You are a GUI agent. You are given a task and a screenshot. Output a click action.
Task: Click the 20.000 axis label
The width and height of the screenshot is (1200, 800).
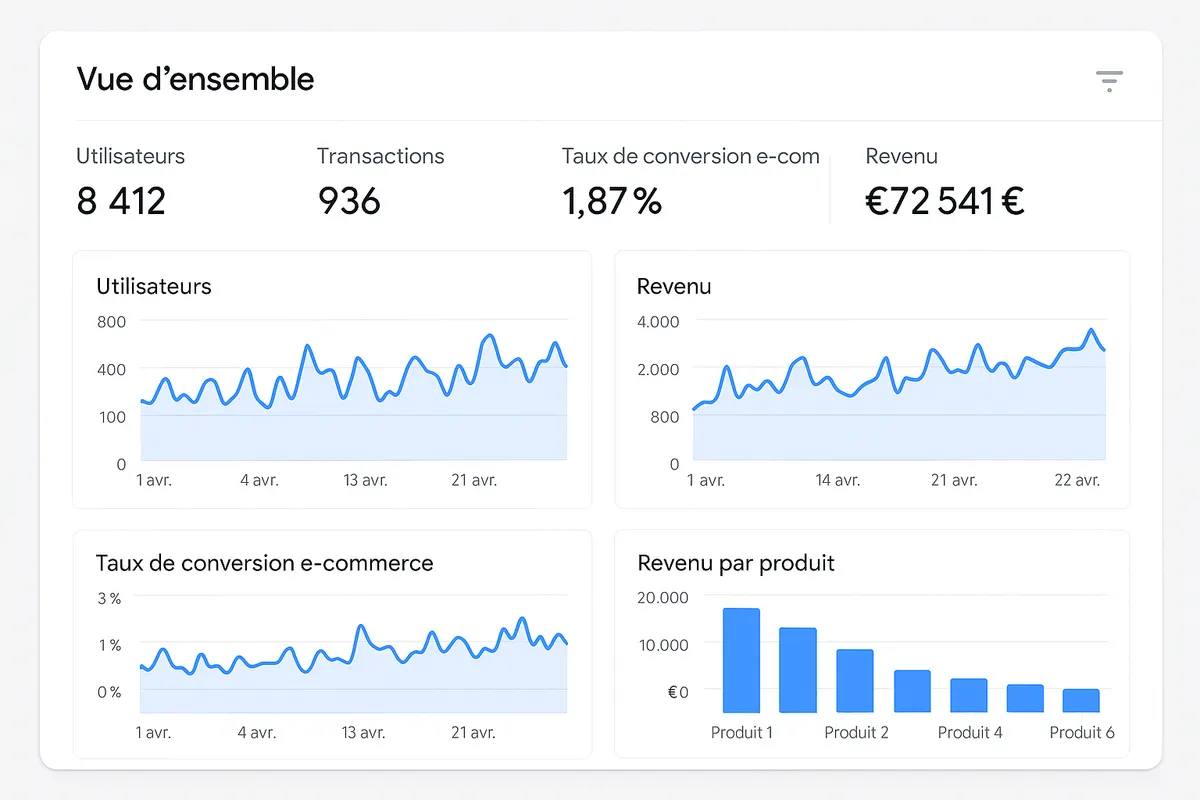click(x=663, y=598)
